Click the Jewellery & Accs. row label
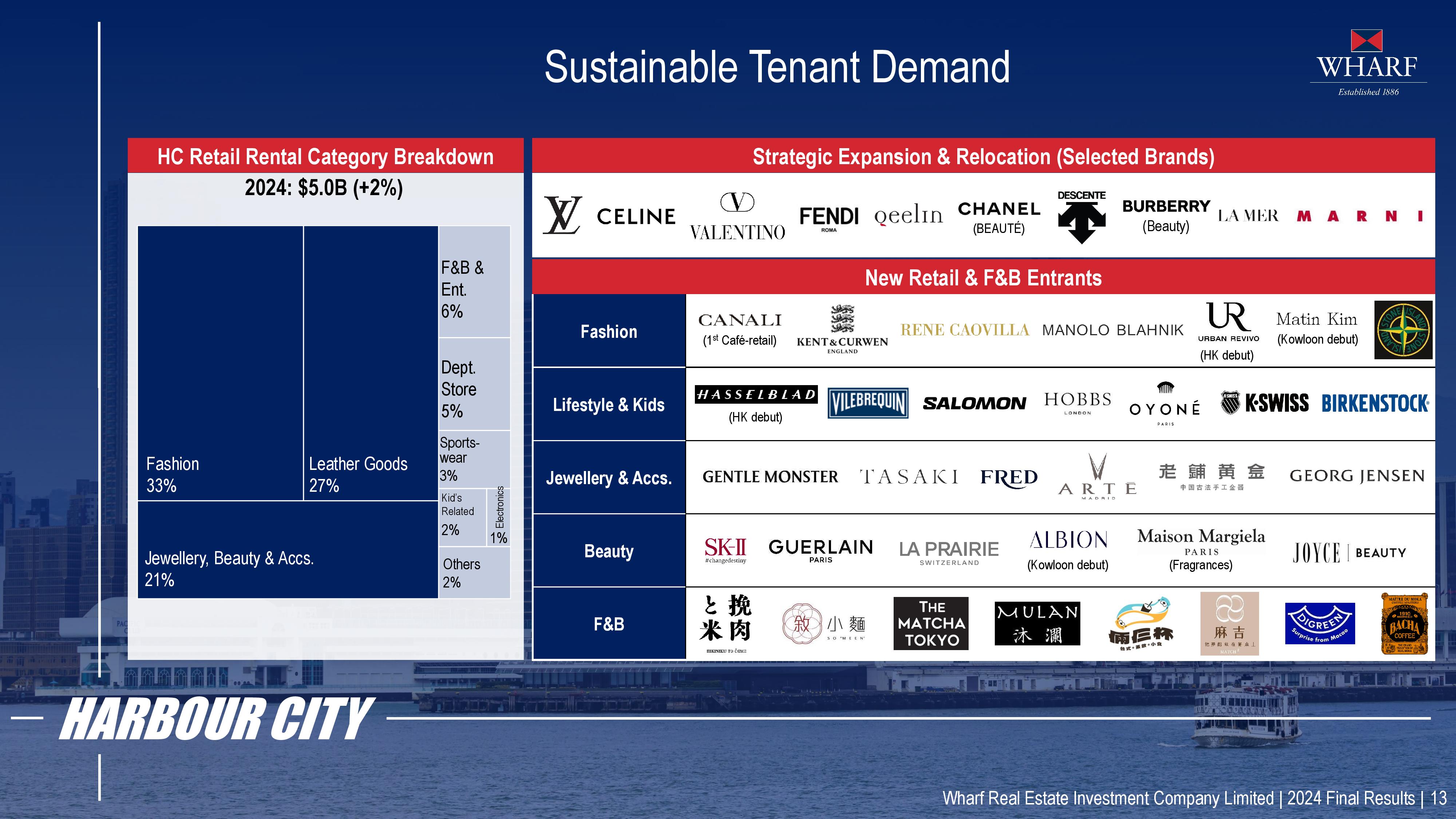Image resolution: width=1456 pixels, height=819 pixels. (609, 478)
